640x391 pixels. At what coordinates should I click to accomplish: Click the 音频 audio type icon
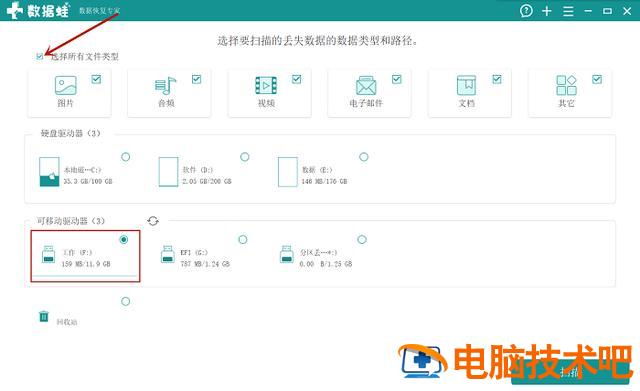[x=166, y=86]
